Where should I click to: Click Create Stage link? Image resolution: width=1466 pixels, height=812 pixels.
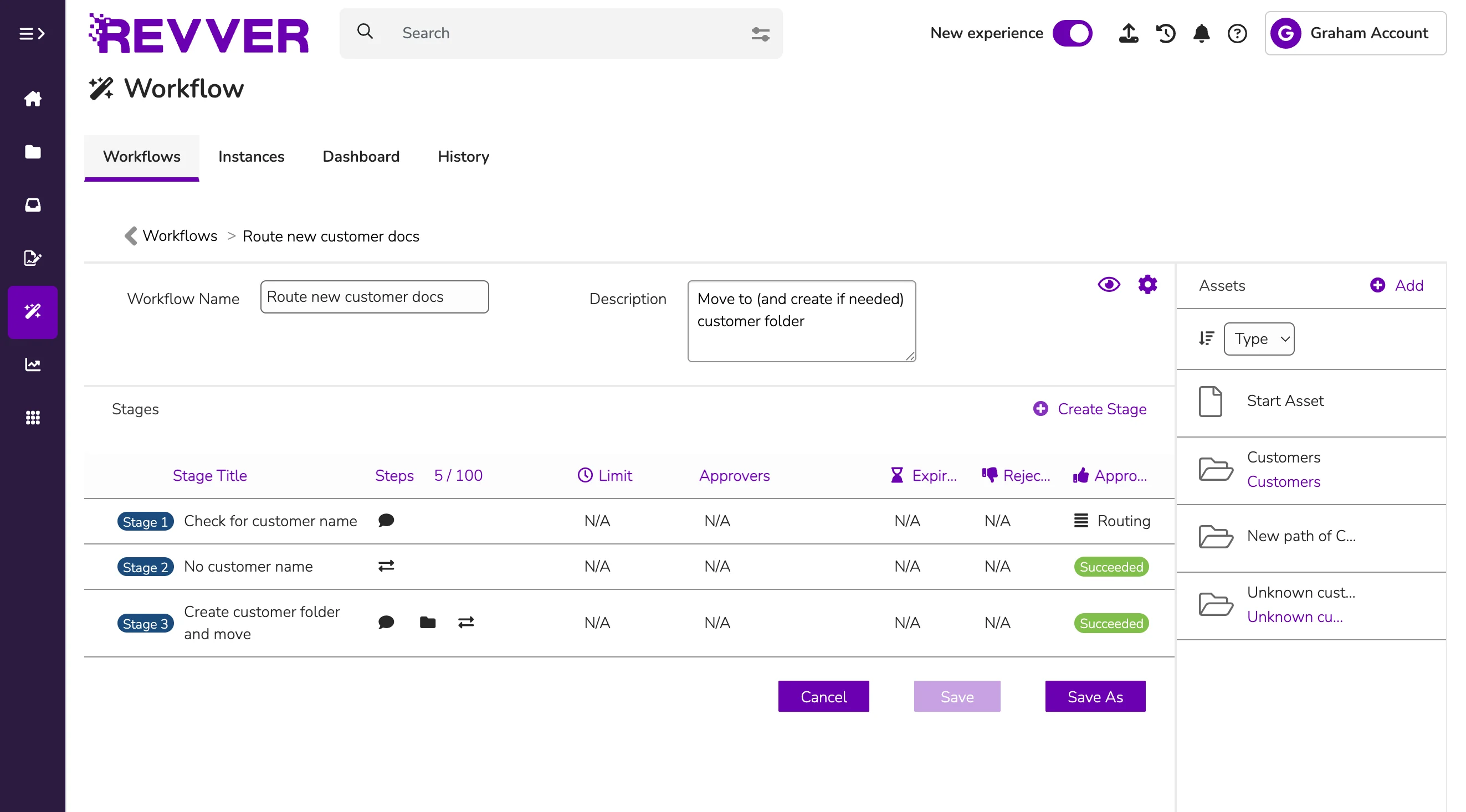point(1090,409)
